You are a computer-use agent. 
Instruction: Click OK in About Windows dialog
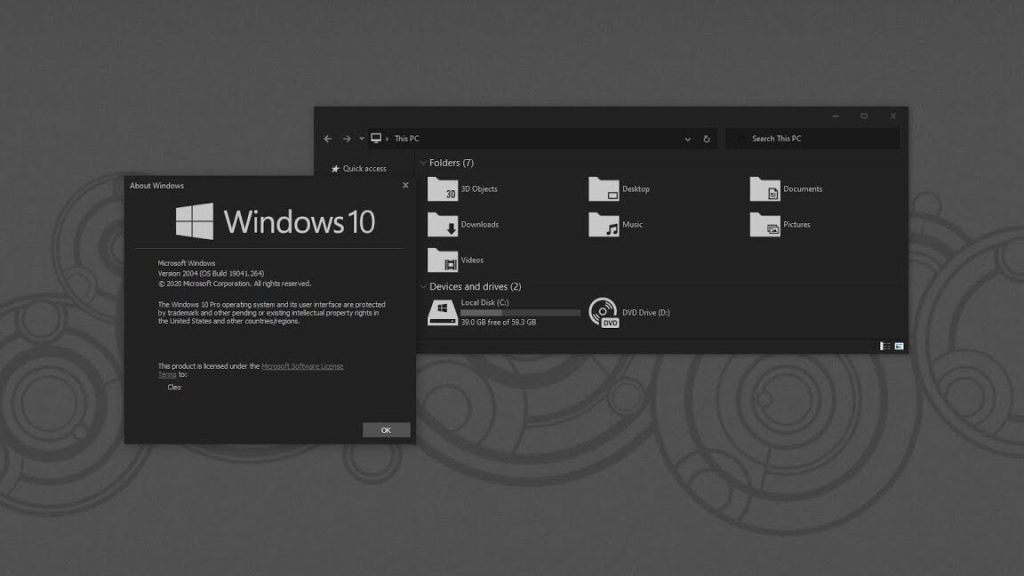pyautogui.click(x=386, y=430)
